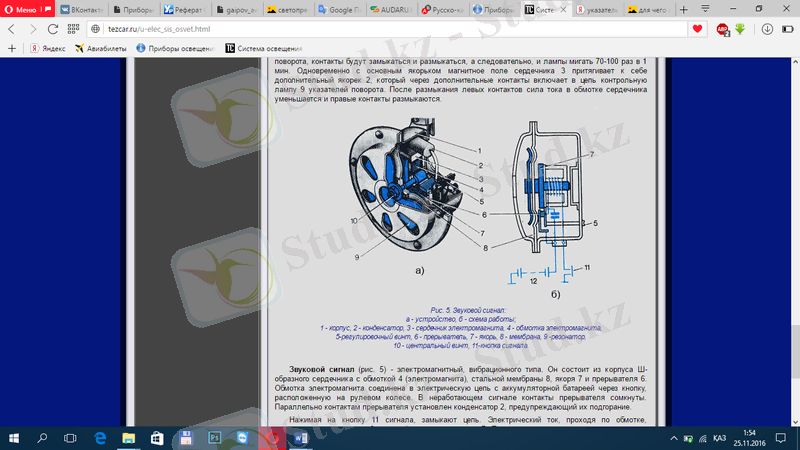This screenshot has width=800, height=450.
Task: Open Photoshop from the taskbar
Action: pos(214,438)
